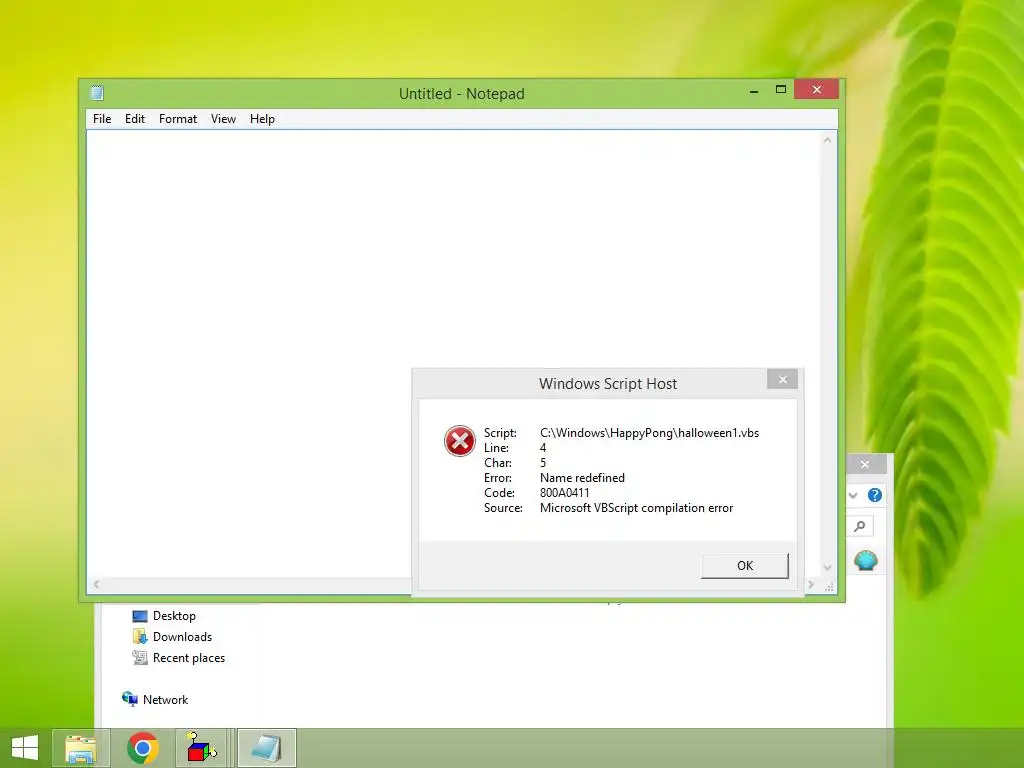Viewport: 1024px width, 768px height.
Task: Click the Untitled - Notepad title bar text
Action: click(x=462, y=93)
